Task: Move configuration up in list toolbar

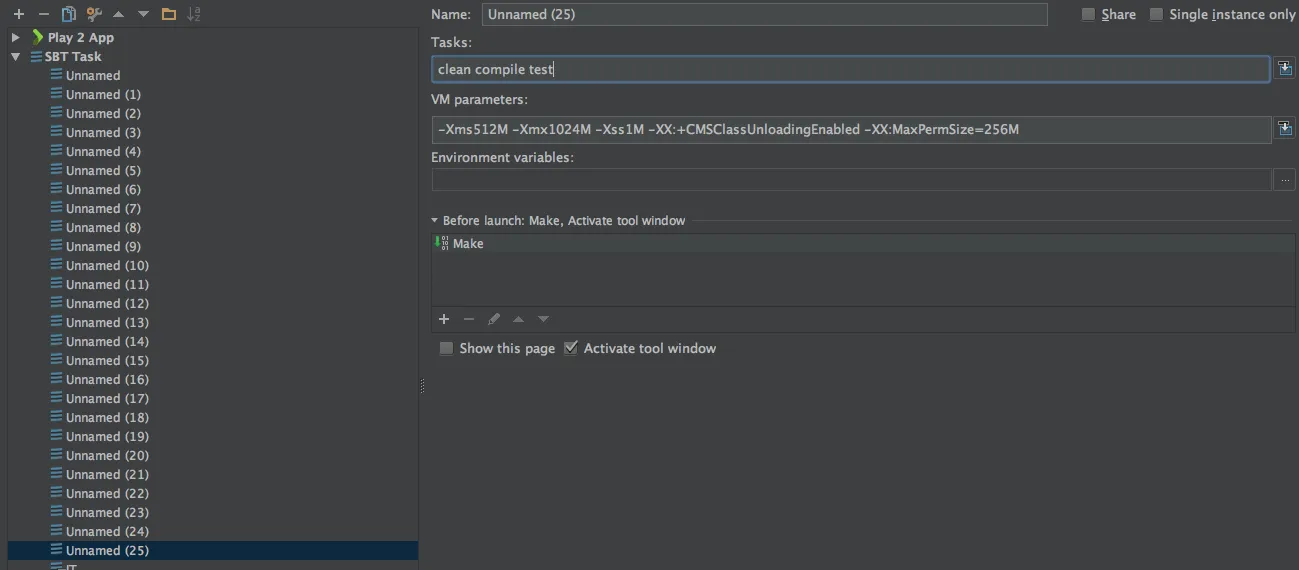Action: pyautogui.click(x=119, y=14)
